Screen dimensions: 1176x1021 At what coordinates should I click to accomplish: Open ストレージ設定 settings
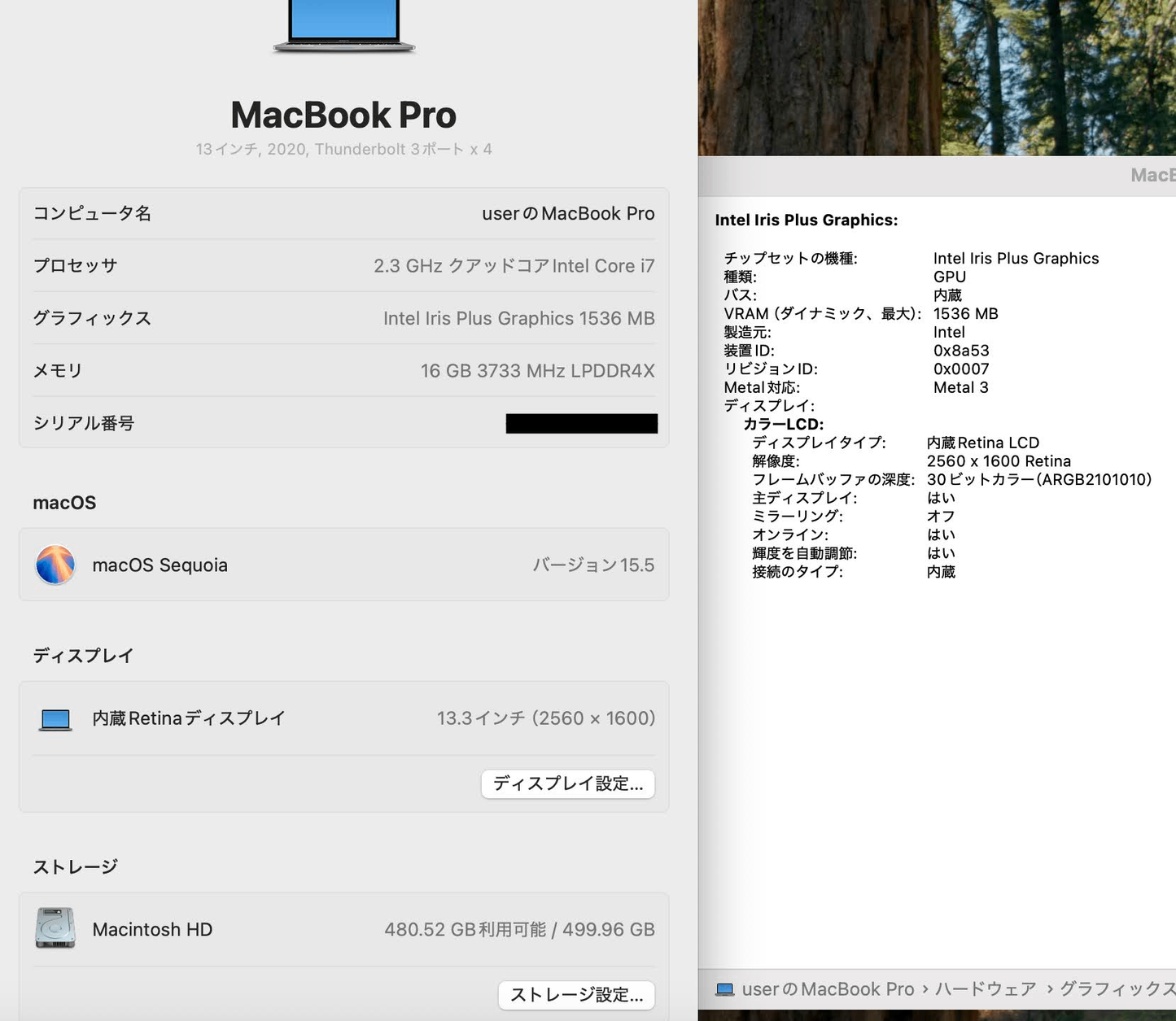575,994
